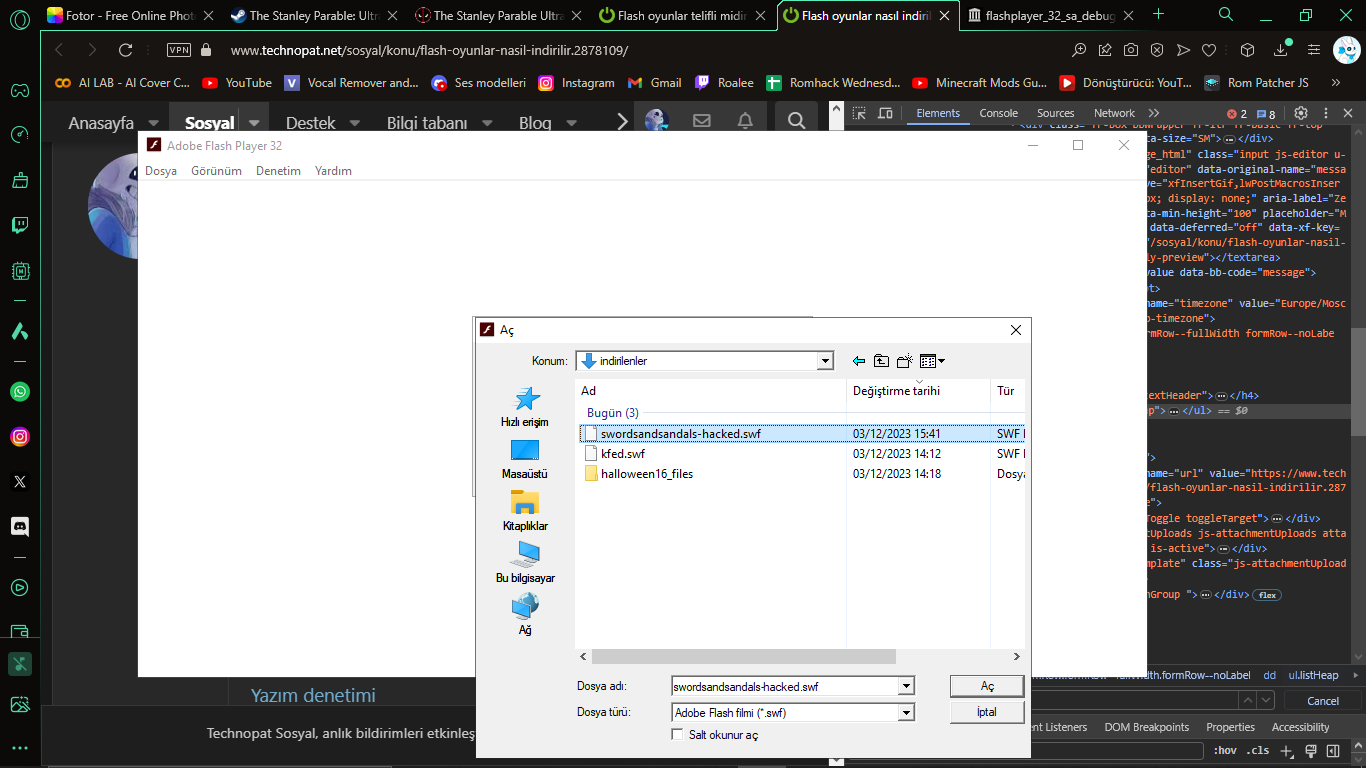Sort files by the Ad column header

(x=711, y=391)
